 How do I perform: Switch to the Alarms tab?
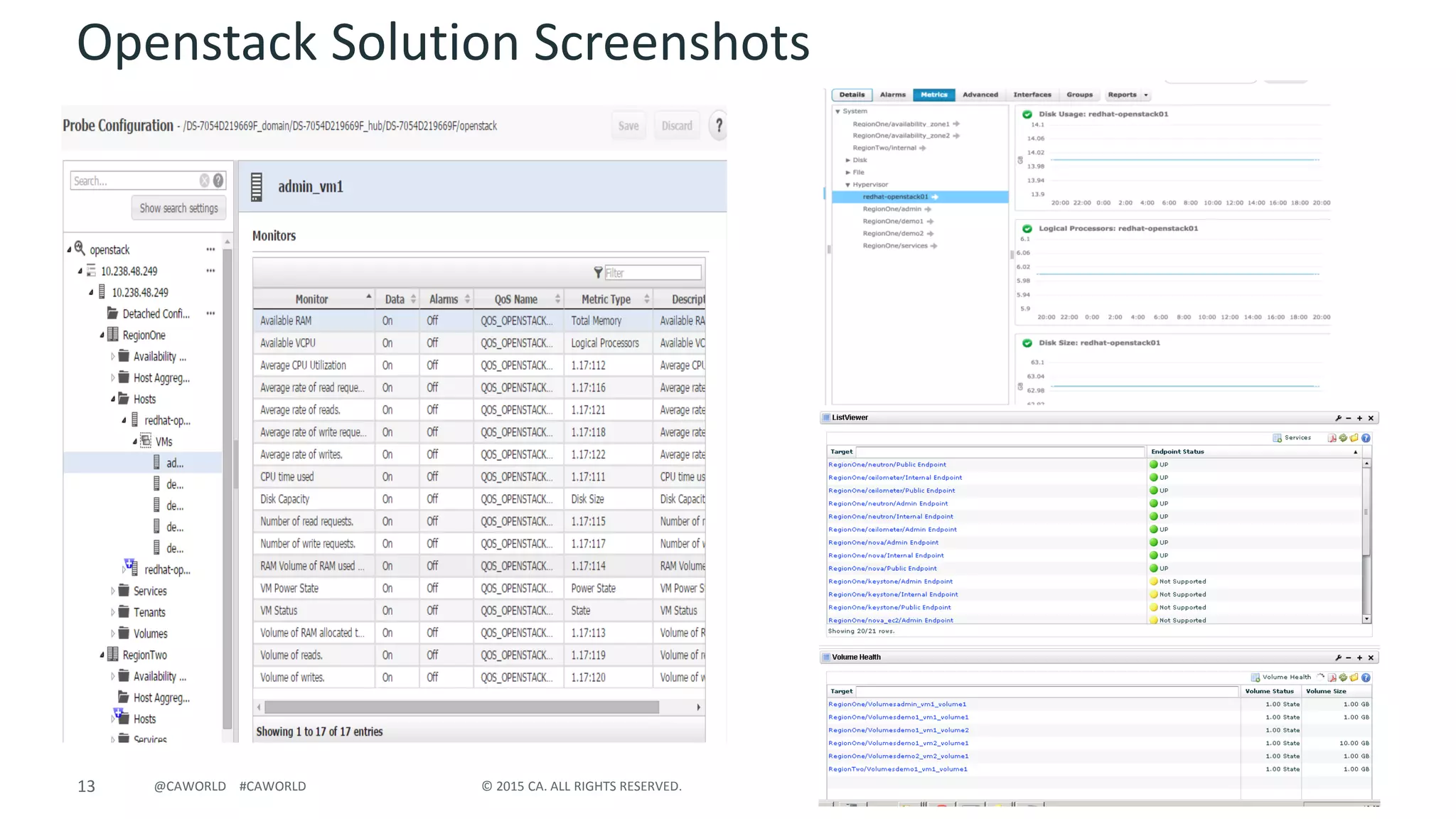tap(892, 95)
